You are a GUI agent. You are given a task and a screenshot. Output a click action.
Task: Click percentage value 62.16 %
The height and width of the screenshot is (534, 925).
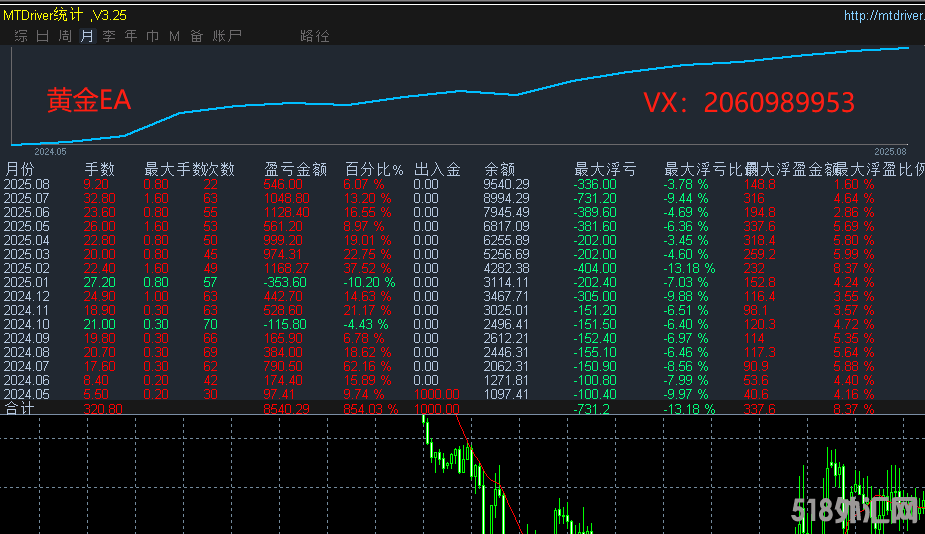(367, 366)
